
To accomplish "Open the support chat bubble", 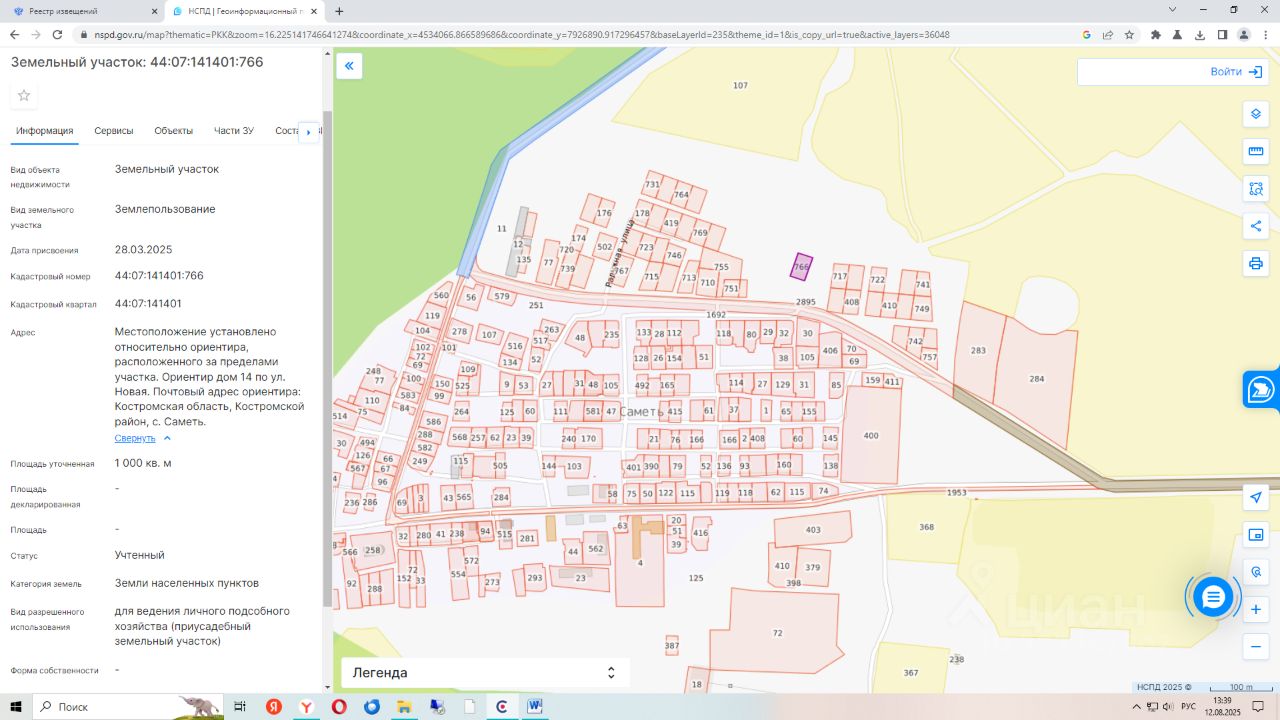I will coord(1213,597).
